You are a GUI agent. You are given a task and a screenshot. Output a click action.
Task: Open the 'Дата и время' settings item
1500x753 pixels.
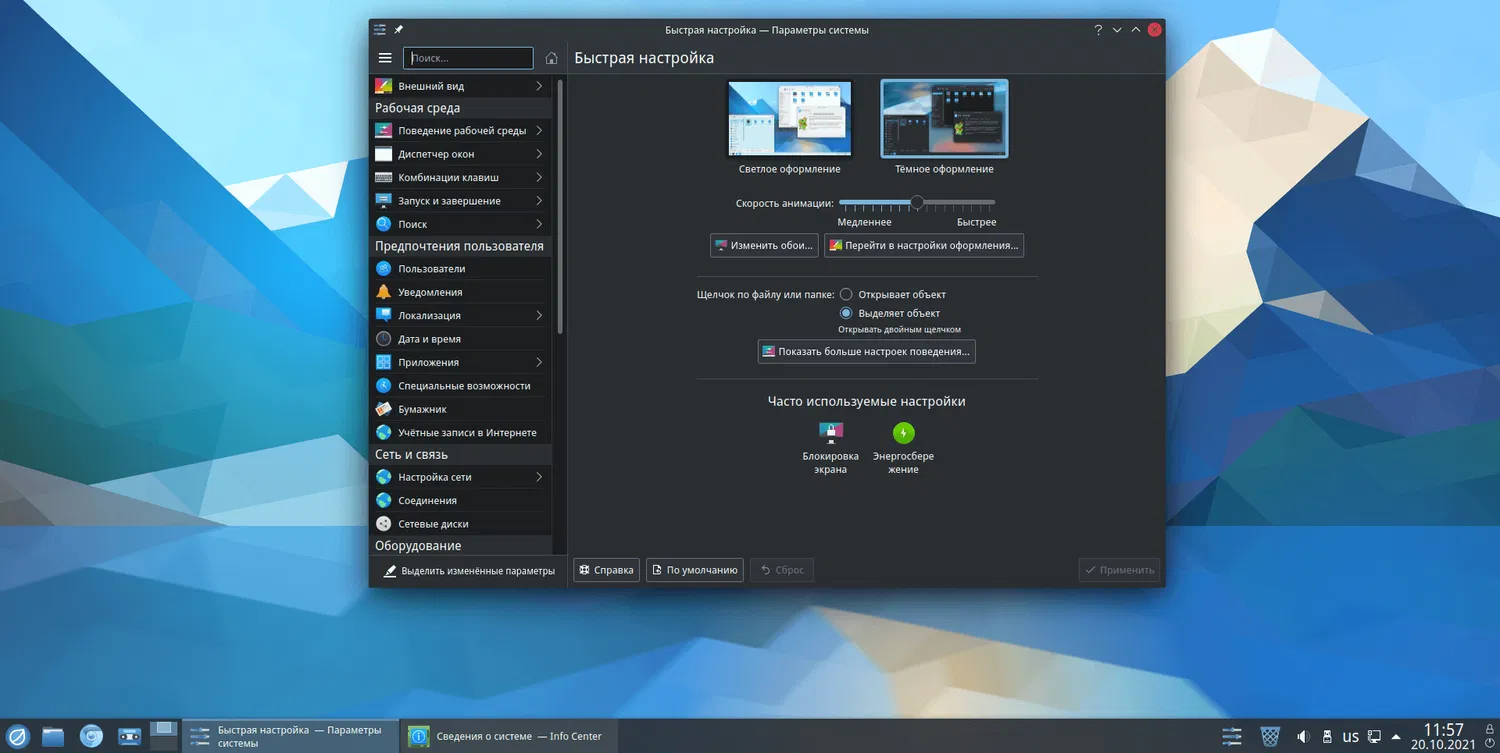point(429,339)
